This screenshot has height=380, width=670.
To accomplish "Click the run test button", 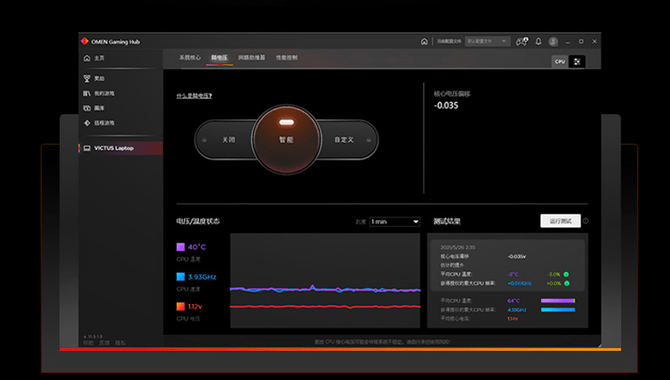I will click(560, 221).
